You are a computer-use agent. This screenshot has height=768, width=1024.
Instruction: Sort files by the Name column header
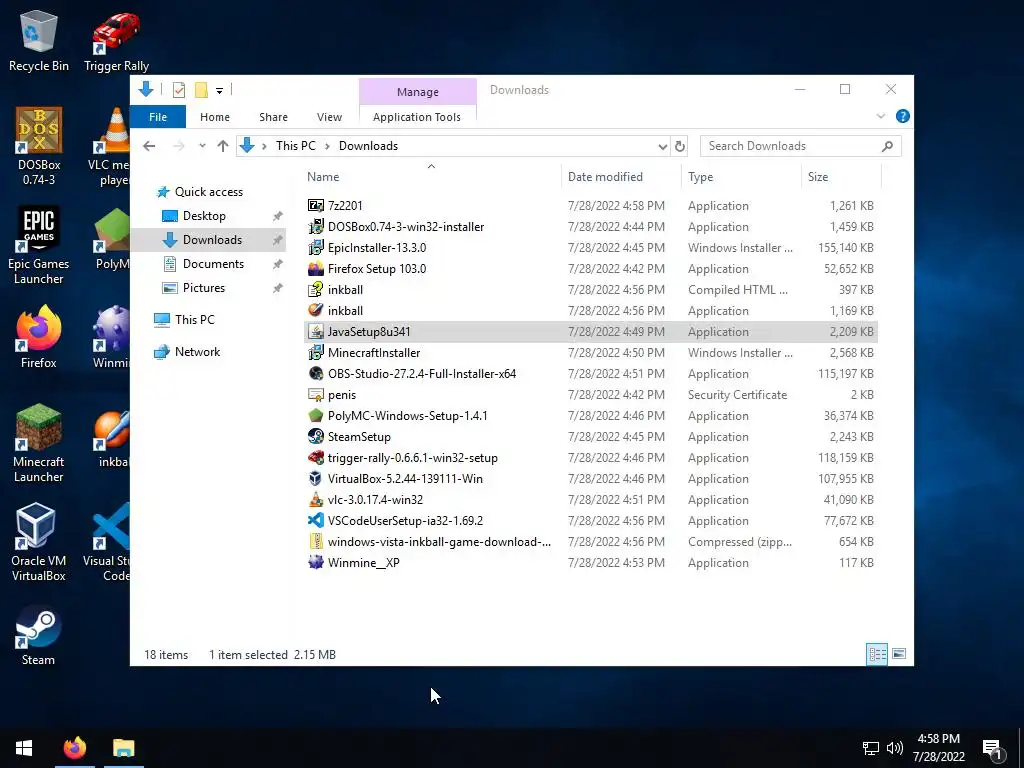[x=431, y=177]
